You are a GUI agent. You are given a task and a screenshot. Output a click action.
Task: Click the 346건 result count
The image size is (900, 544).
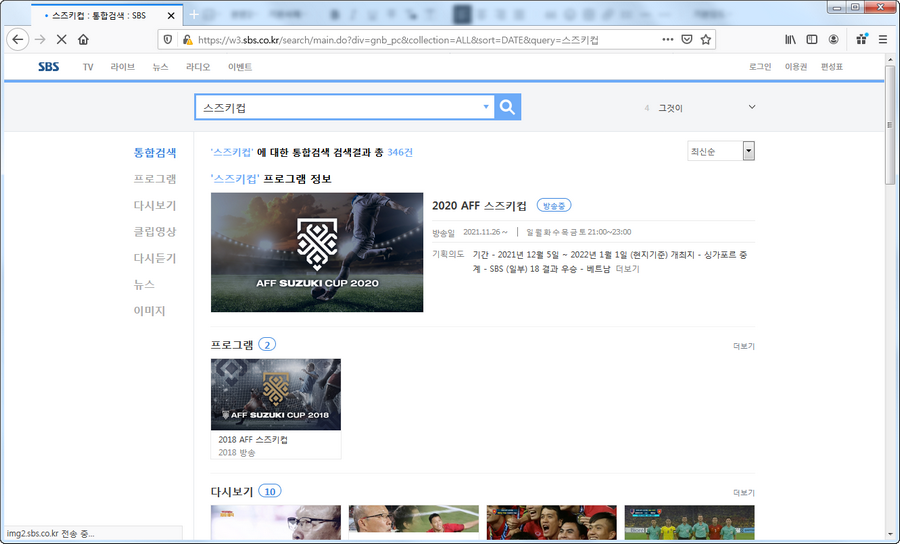pyautogui.click(x=400, y=152)
